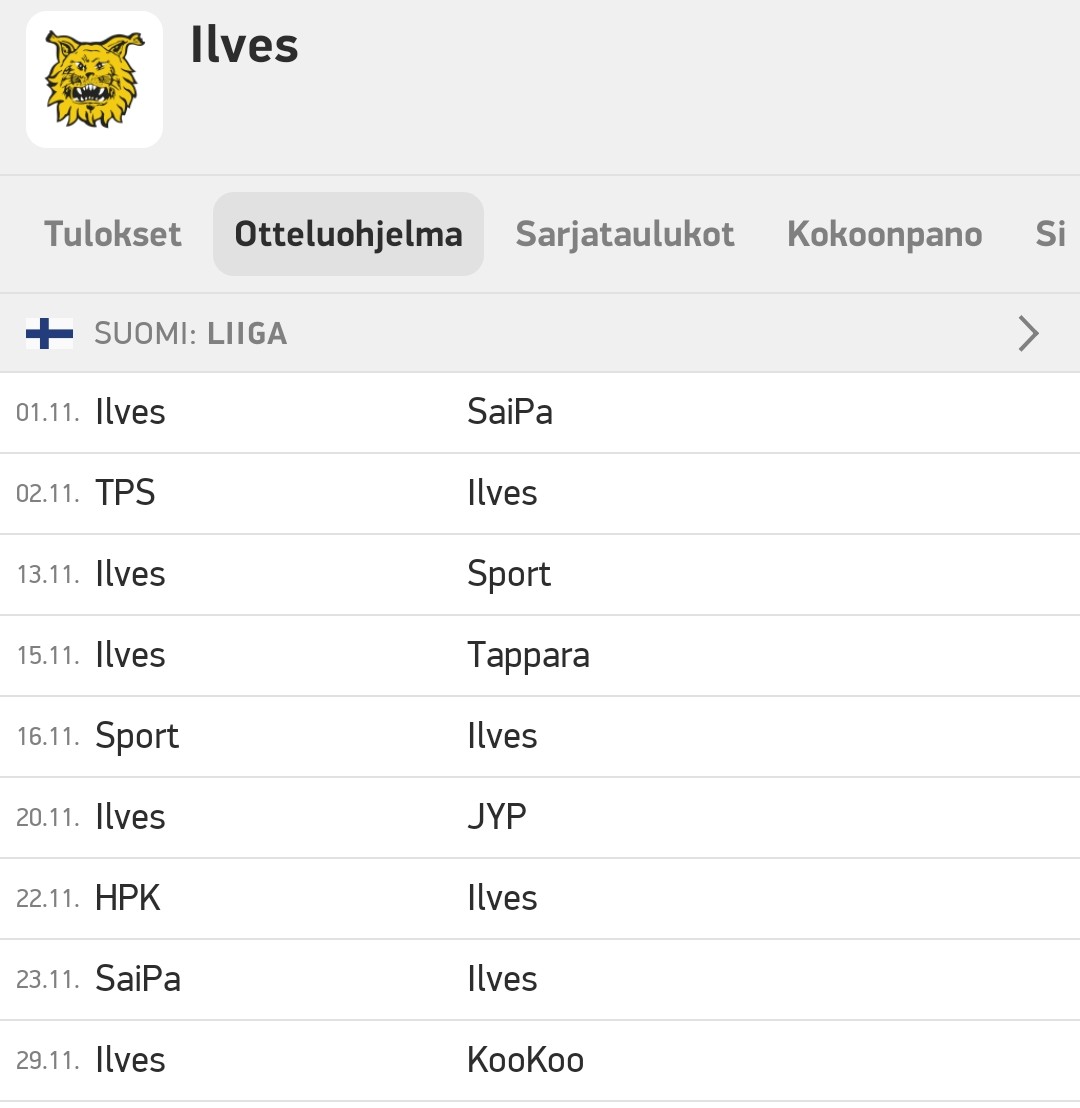
Task: Expand the Suomi Liiga chevron arrow
Action: click(1028, 334)
